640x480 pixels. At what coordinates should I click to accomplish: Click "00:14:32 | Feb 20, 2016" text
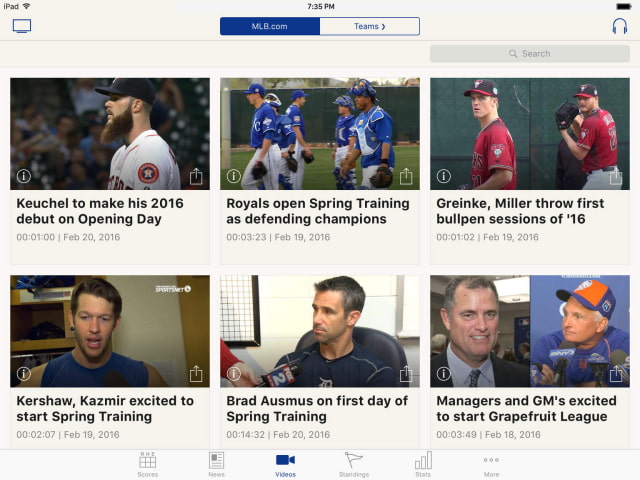[278, 435]
